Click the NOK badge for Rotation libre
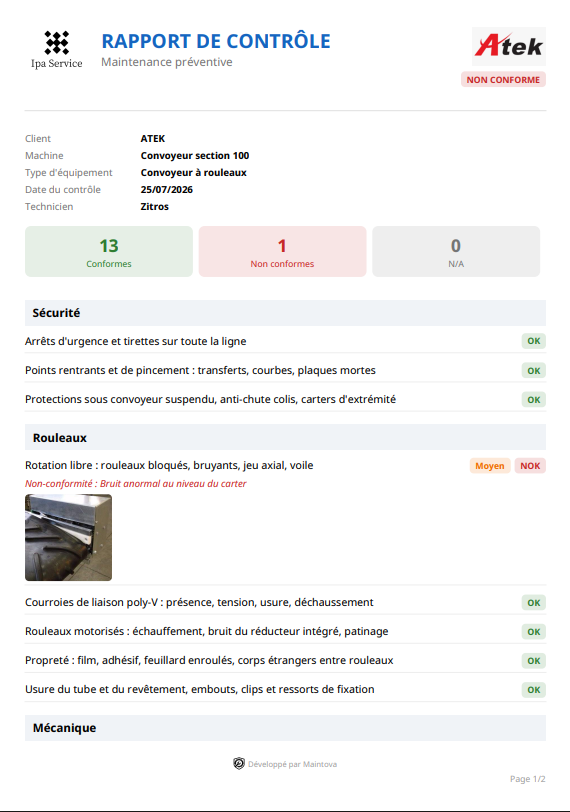 coord(530,466)
